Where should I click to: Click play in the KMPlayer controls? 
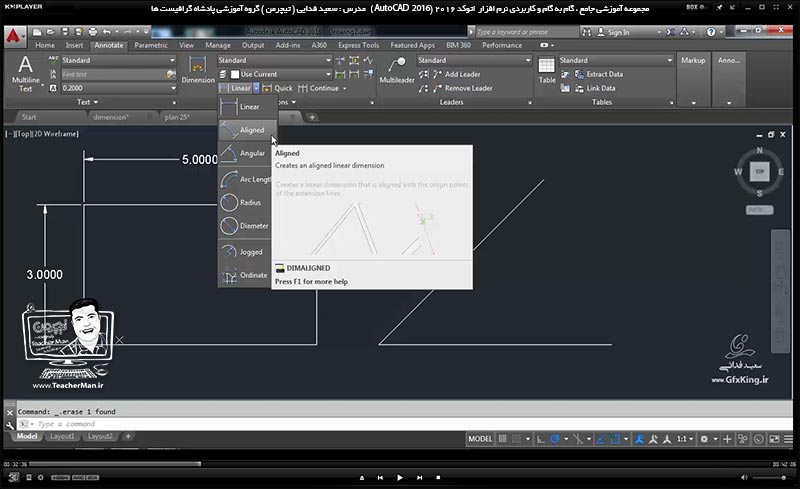[x=399, y=478]
